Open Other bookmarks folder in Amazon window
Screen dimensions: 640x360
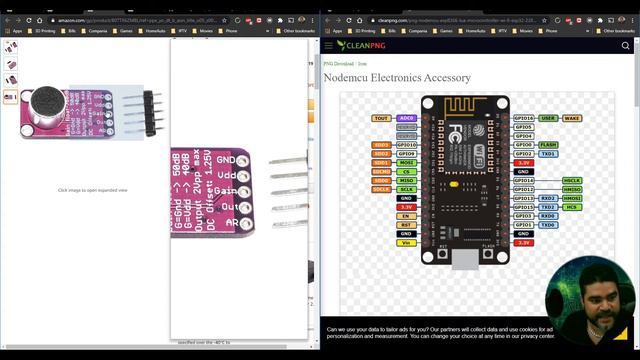[296, 31]
